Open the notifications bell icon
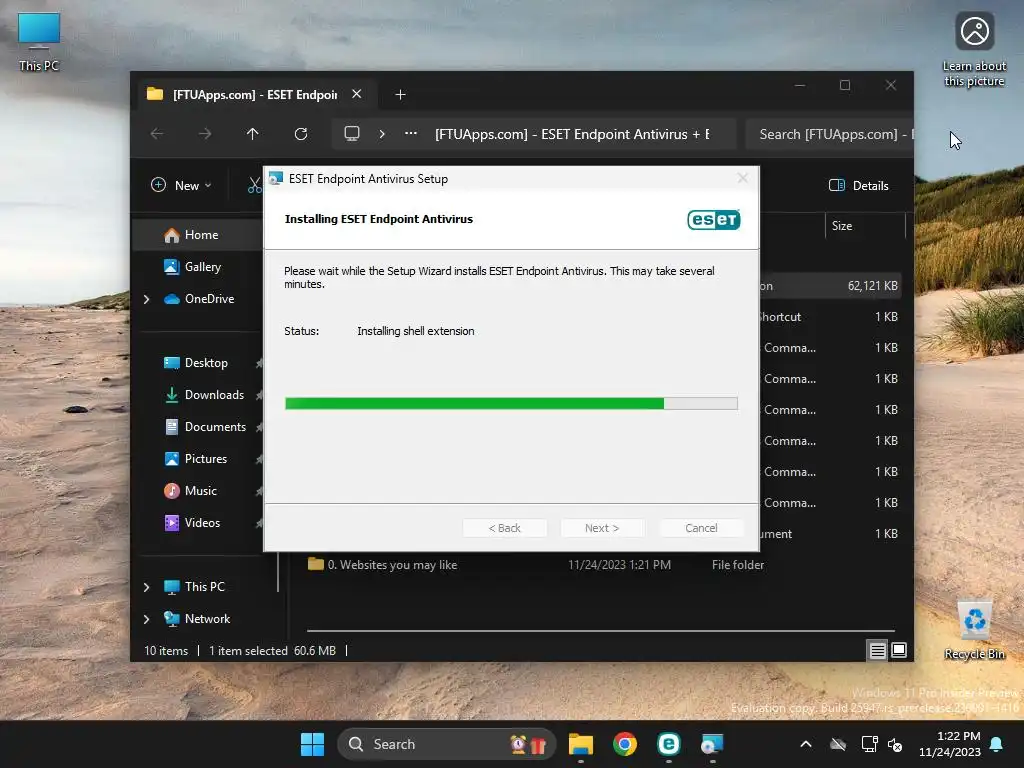The width and height of the screenshot is (1024, 768). (997, 744)
